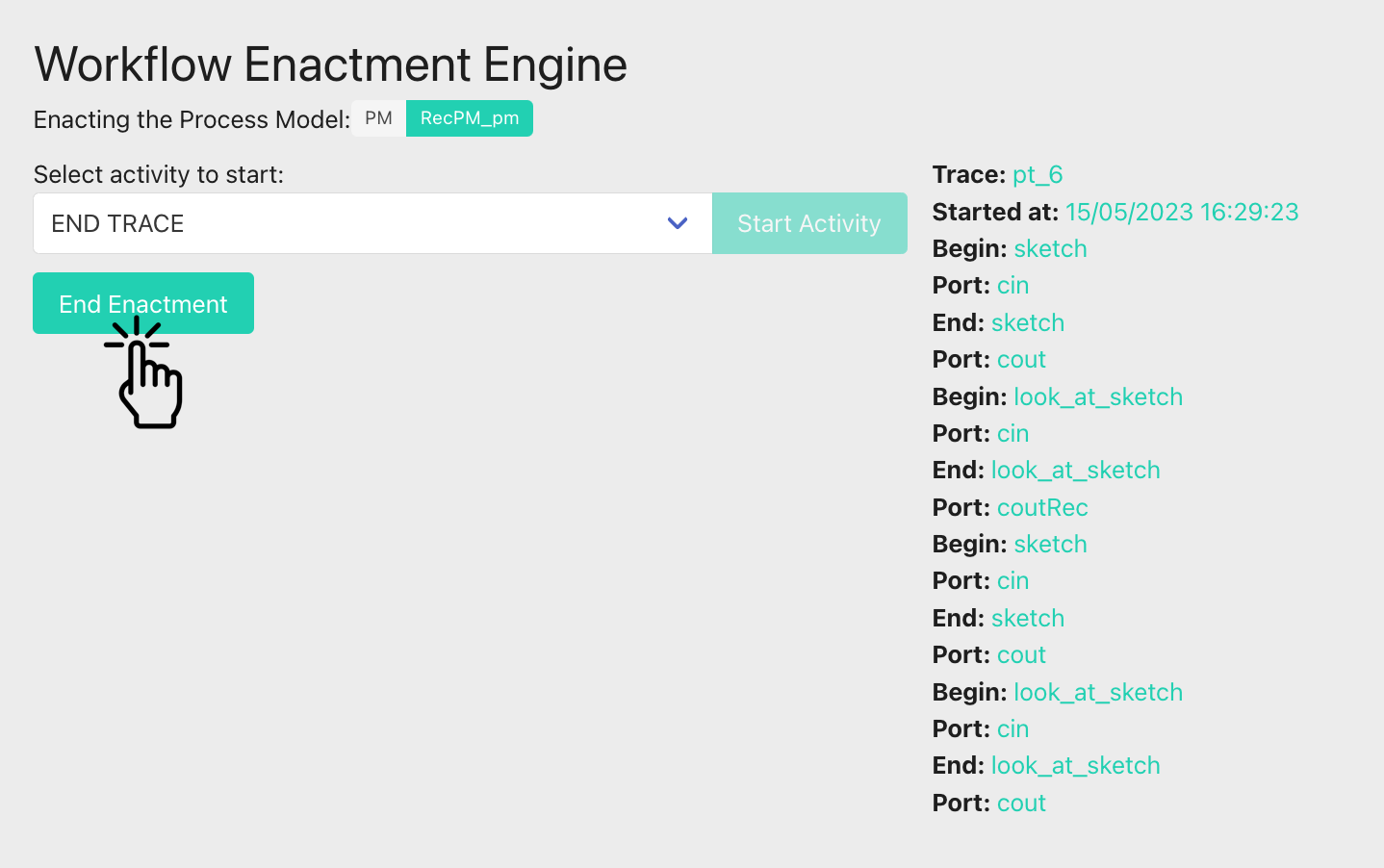This screenshot has width=1384, height=868.
Task: Click the first Port: cin entry
Action: pyautogui.click(x=980, y=285)
